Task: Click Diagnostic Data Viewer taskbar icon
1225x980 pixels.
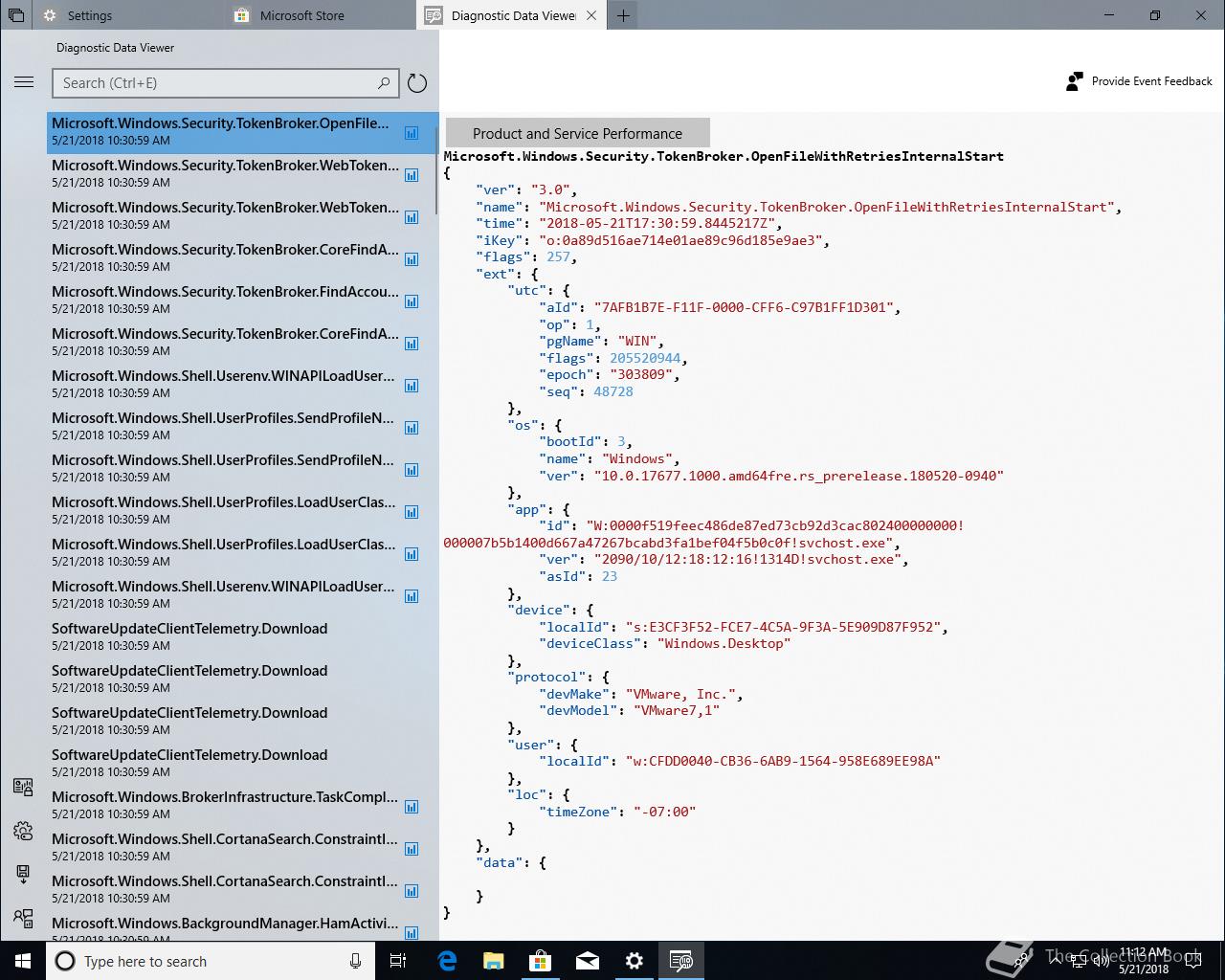Action: pos(681,961)
